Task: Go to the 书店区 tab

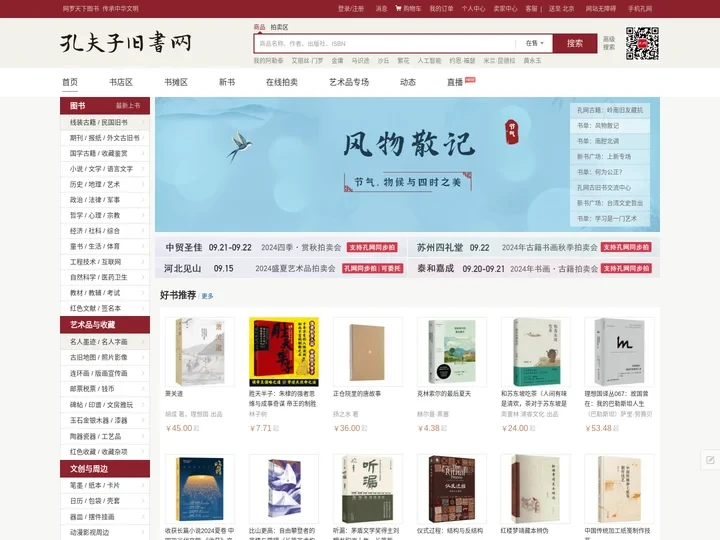Action: (121, 82)
